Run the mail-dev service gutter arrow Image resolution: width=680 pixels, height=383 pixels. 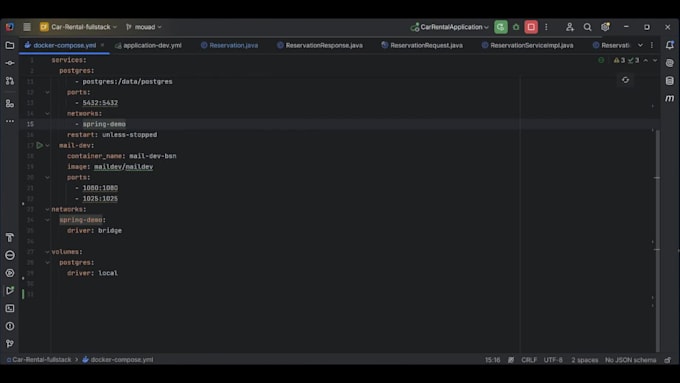(x=39, y=145)
